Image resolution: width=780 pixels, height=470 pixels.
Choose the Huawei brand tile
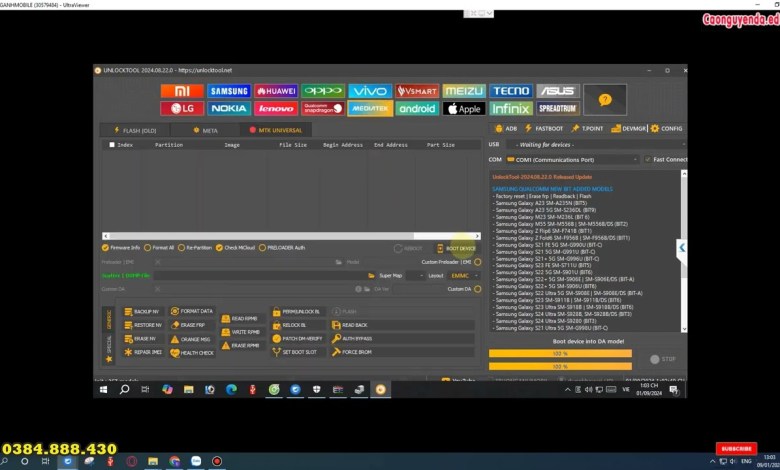(x=276, y=91)
